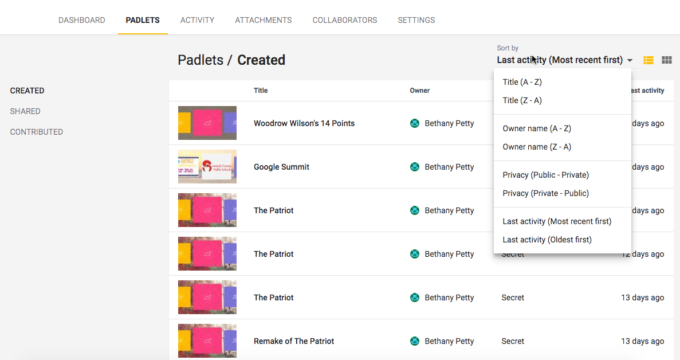Pick Last activity (Oldest first)

[547, 239]
